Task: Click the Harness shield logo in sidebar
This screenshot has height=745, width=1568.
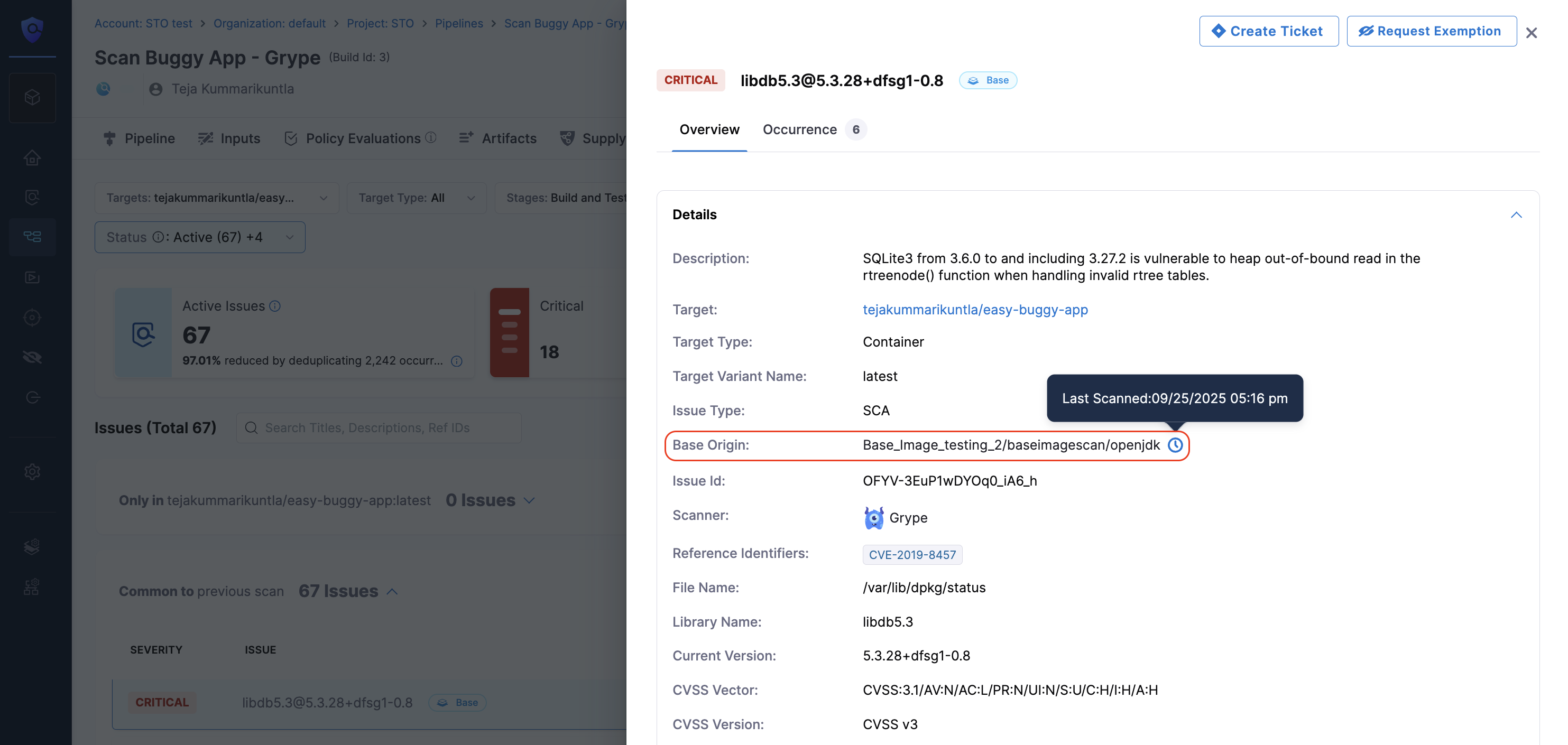Action: [32, 29]
